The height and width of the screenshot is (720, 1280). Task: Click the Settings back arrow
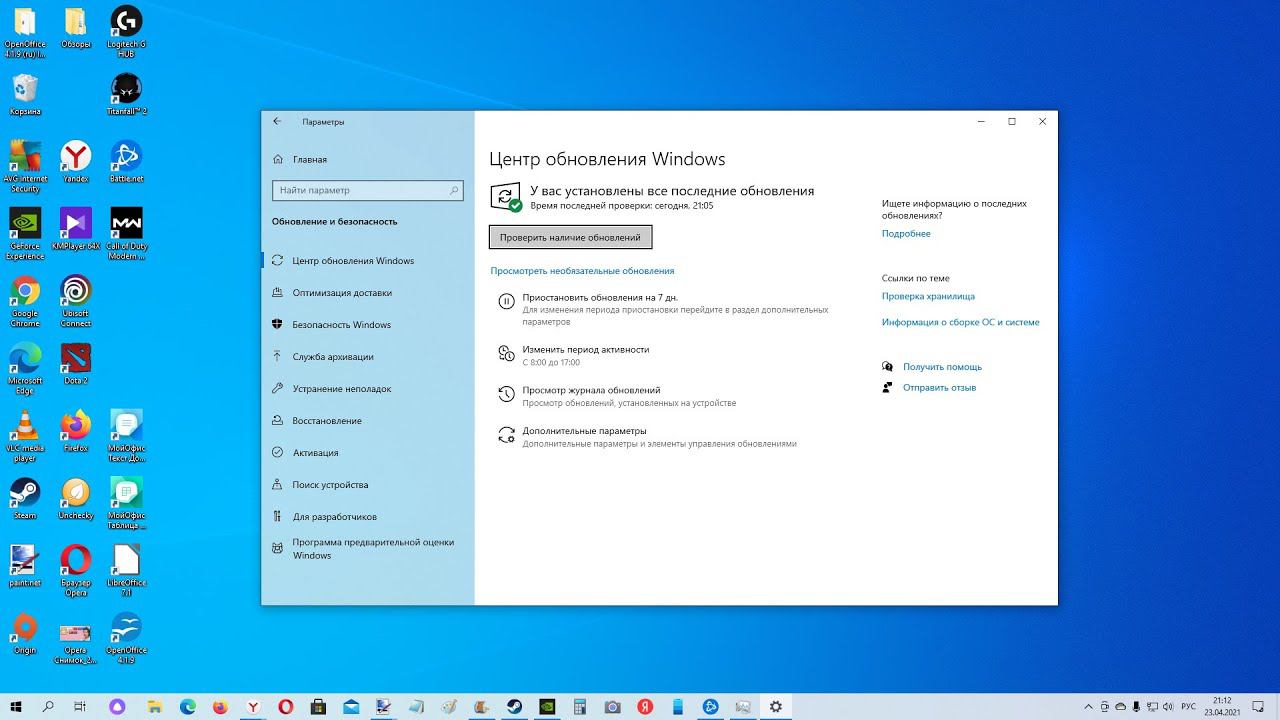pos(277,121)
